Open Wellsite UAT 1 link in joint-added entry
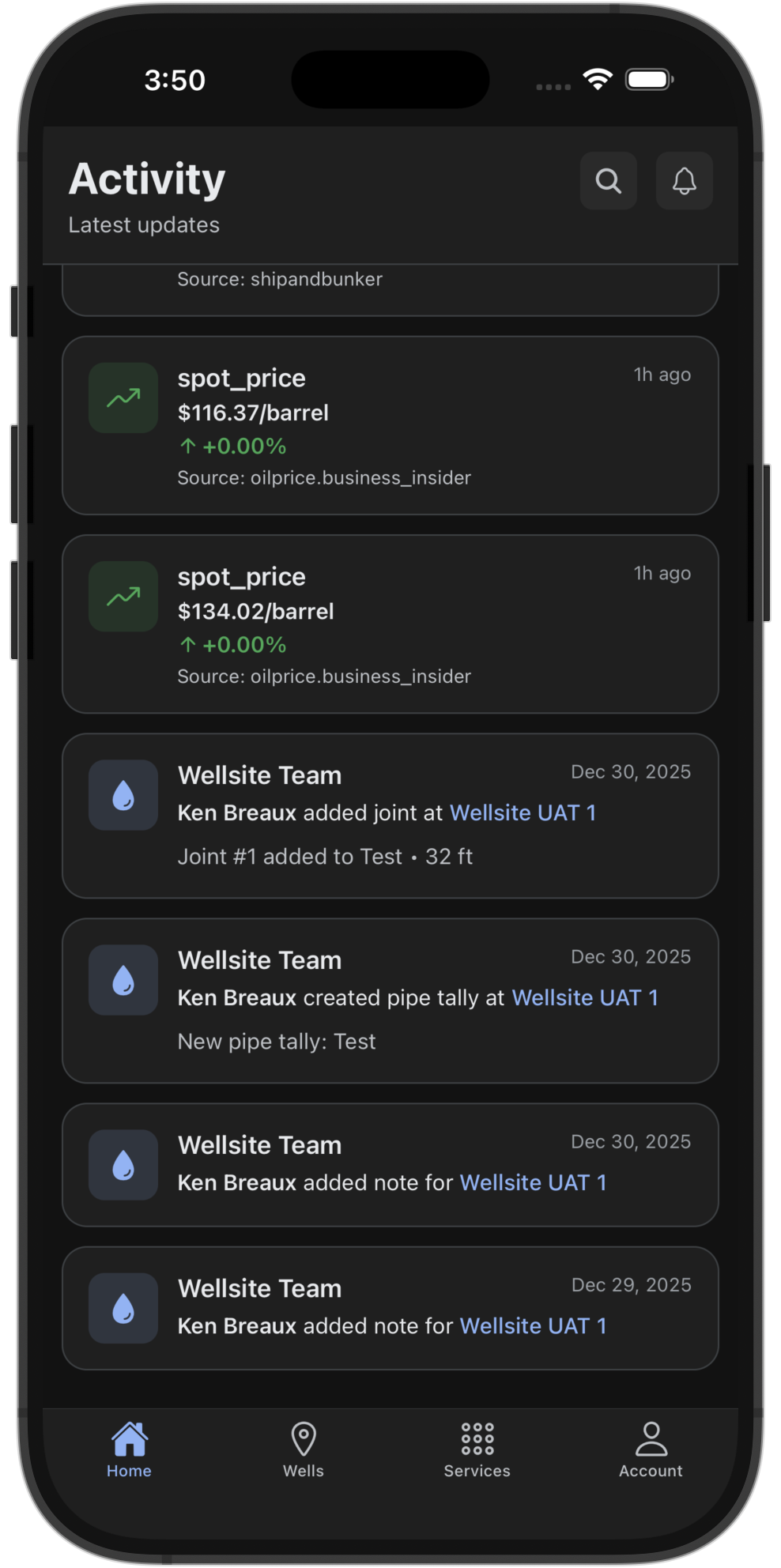This screenshot has height=1568, width=781. coord(523,812)
